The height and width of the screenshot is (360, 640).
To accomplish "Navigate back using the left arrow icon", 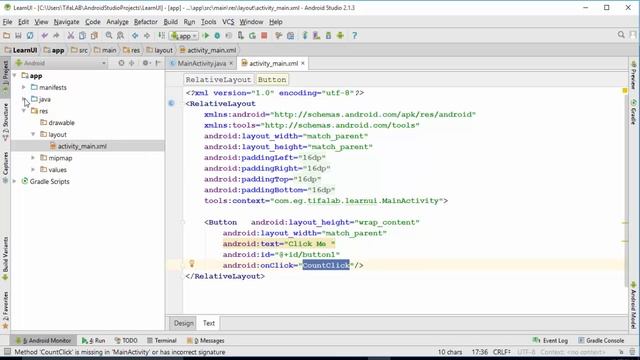I will 135,36.
